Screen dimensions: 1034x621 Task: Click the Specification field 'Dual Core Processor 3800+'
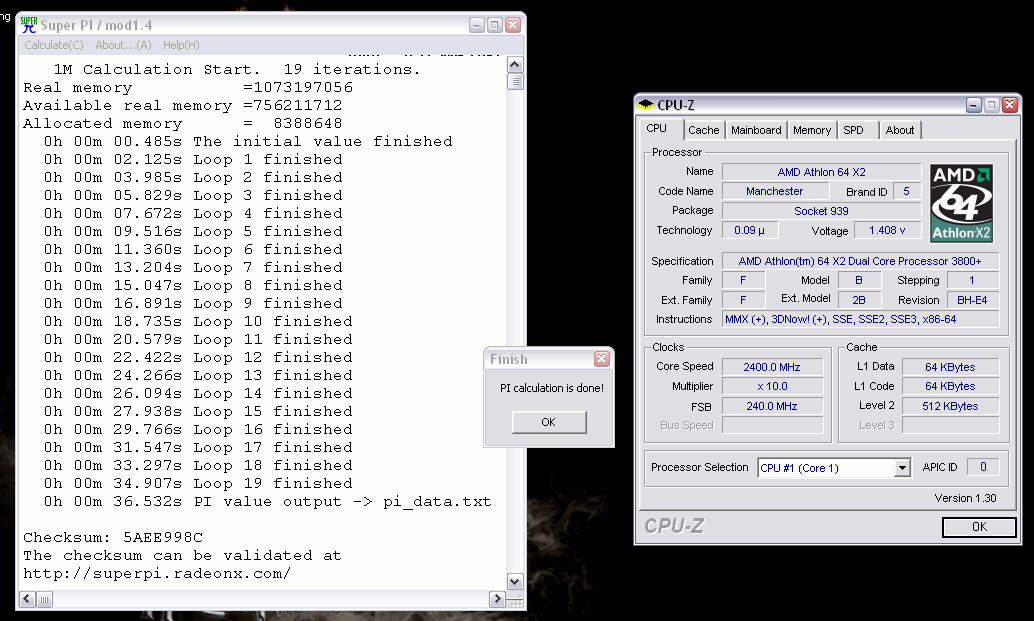pyautogui.click(x=860, y=261)
